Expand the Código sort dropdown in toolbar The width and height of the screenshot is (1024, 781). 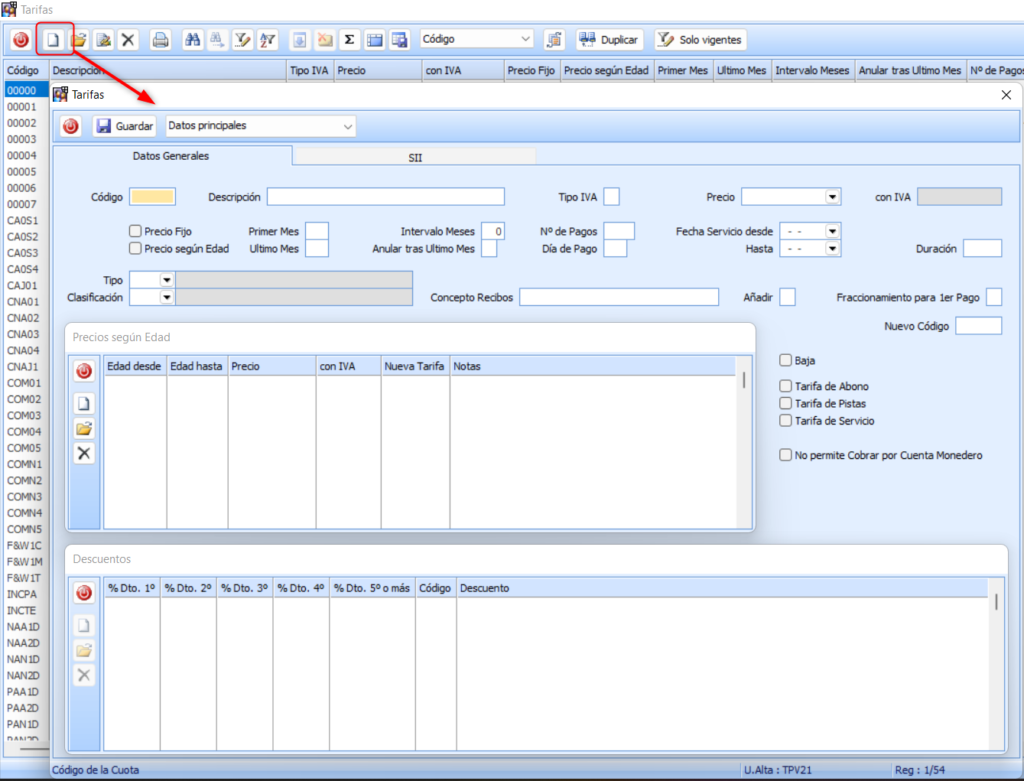pos(526,40)
